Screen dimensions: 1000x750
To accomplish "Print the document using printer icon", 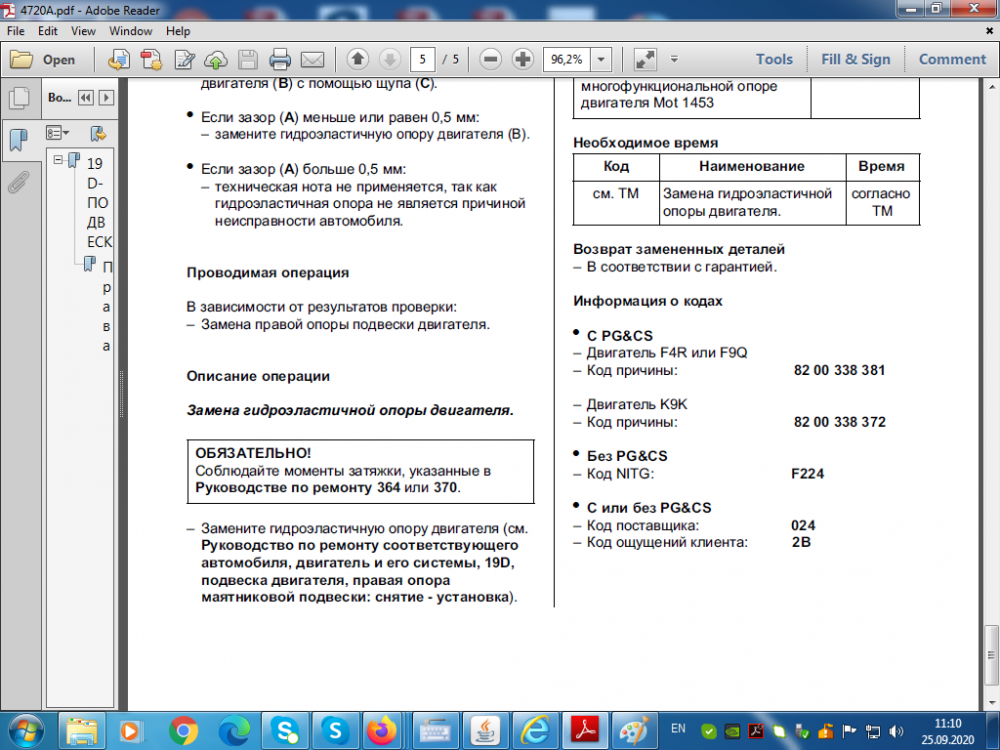I will tap(280, 59).
